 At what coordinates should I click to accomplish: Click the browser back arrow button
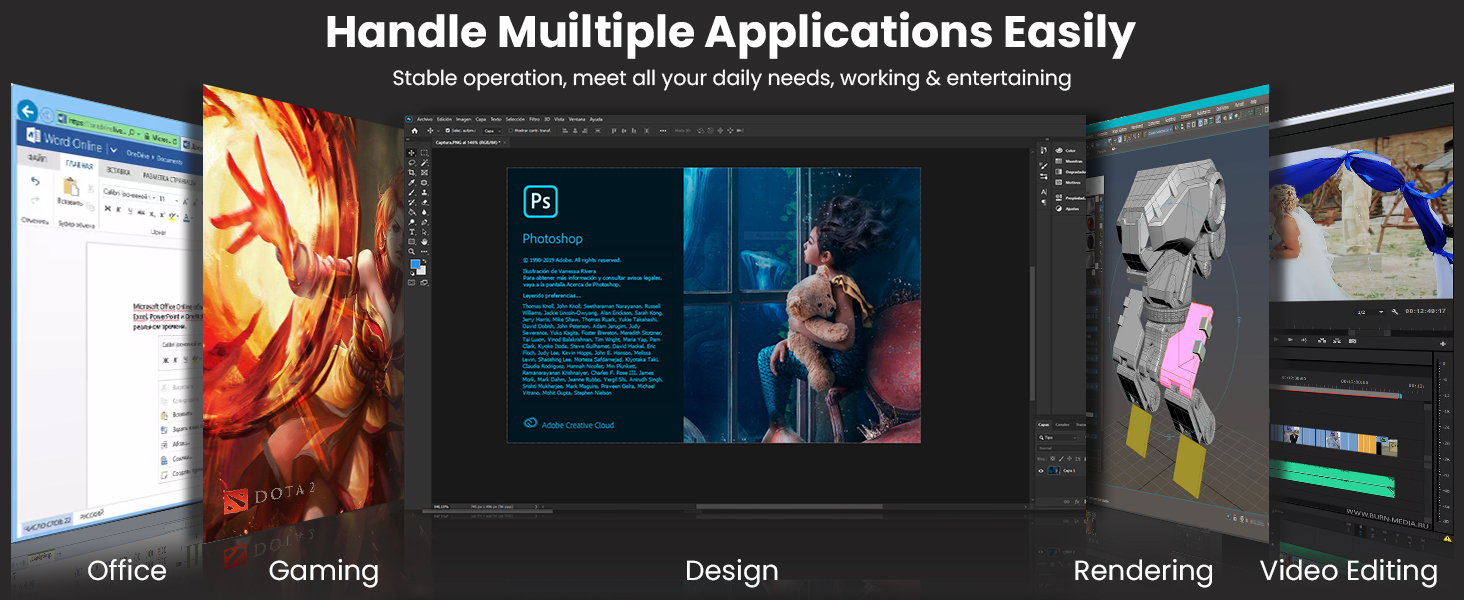(x=27, y=111)
